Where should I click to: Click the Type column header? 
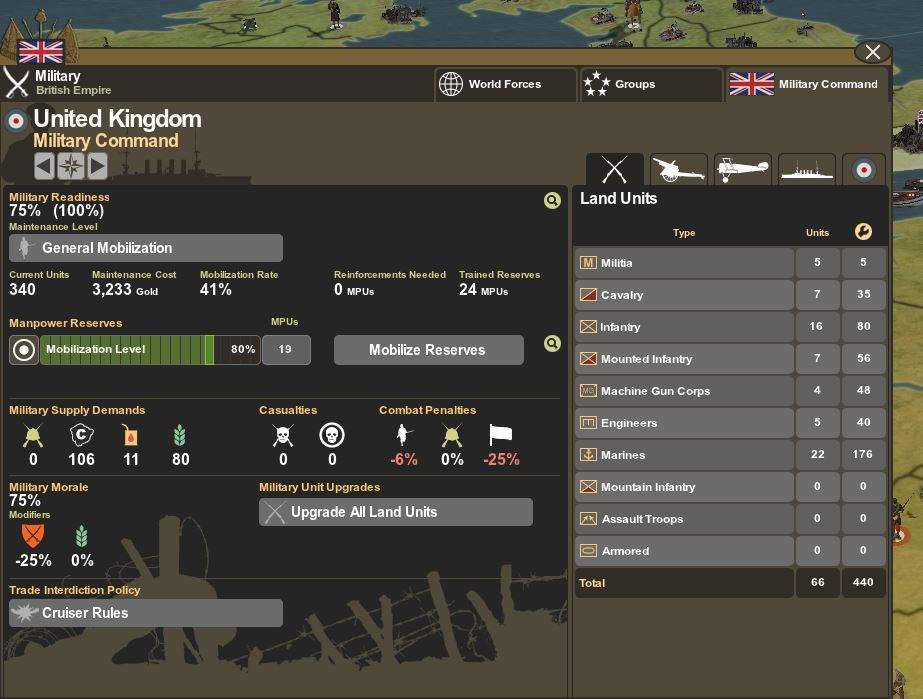point(684,233)
